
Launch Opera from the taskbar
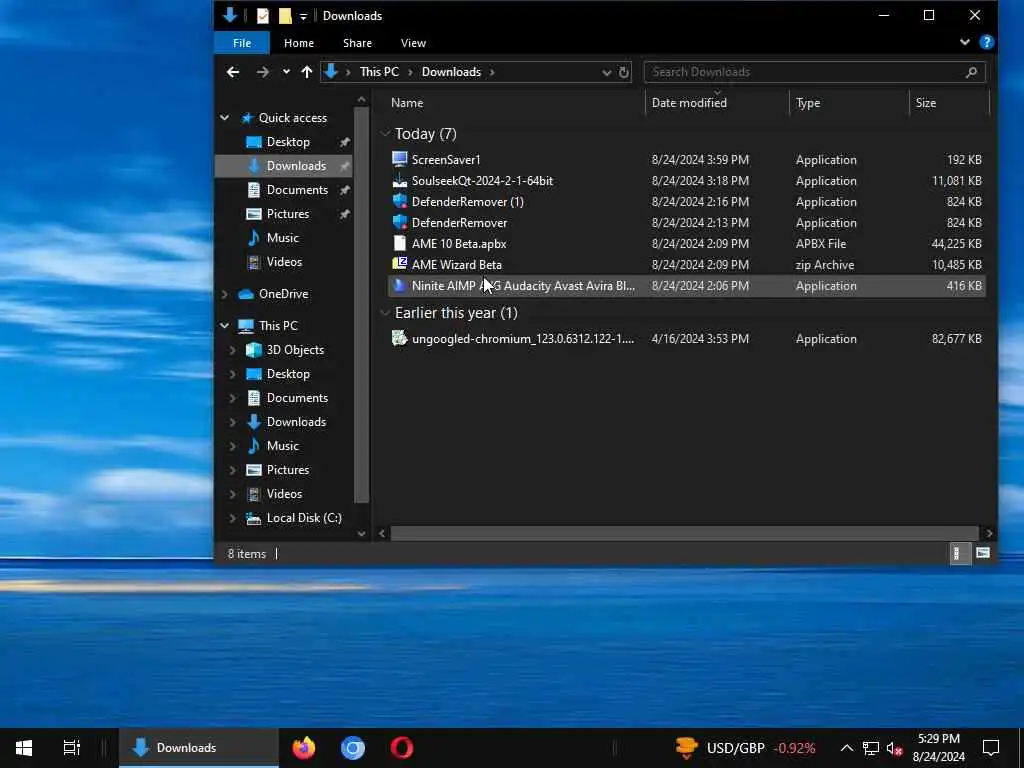402,748
